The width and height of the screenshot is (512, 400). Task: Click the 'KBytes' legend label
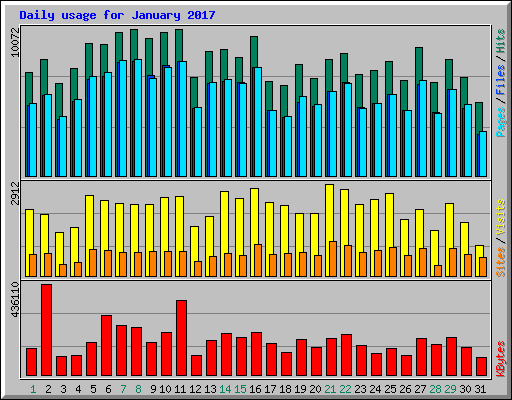click(x=501, y=359)
